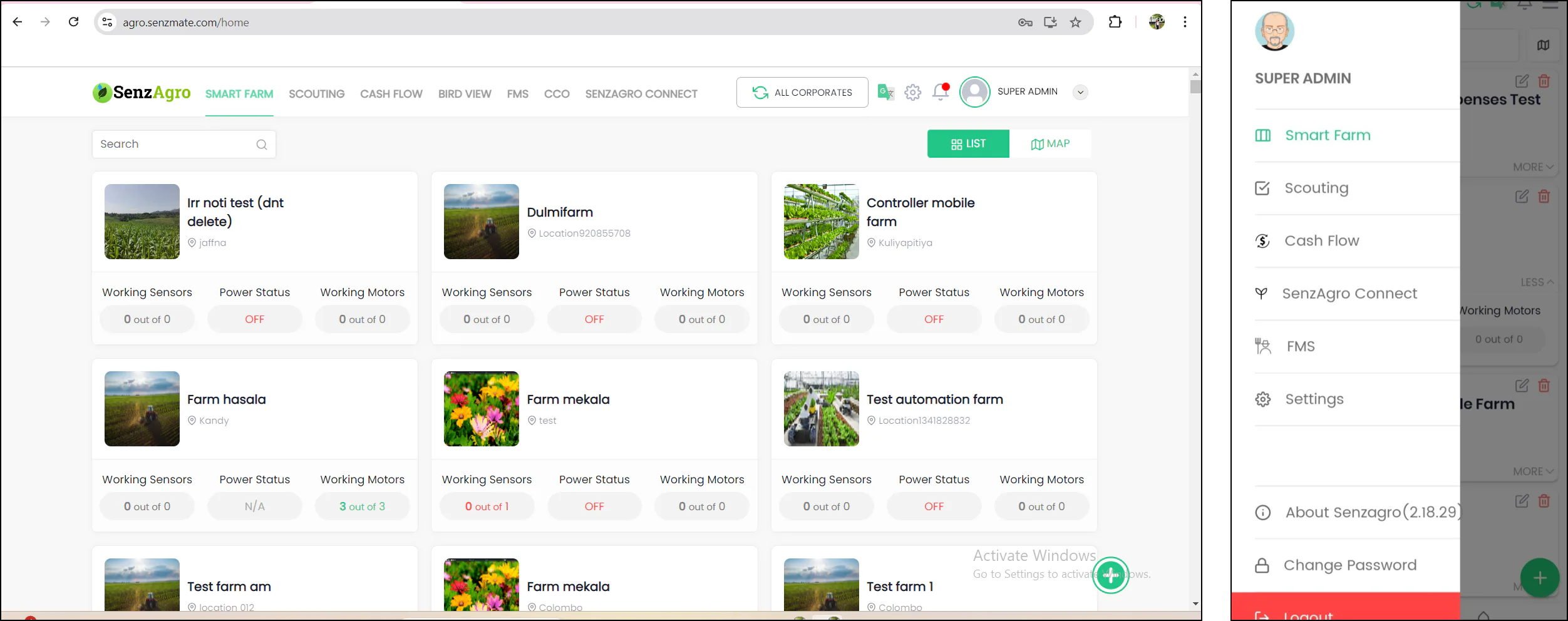Delete the 'le Farm' card in mobile app

[x=1544, y=386]
